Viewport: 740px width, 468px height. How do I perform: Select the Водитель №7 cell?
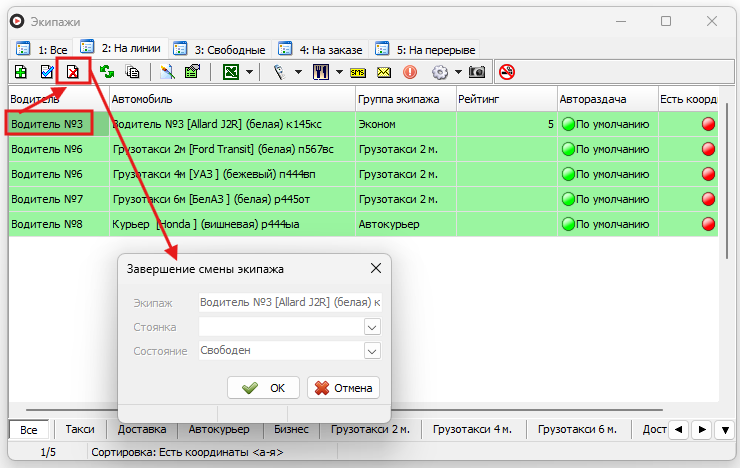(x=59, y=199)
